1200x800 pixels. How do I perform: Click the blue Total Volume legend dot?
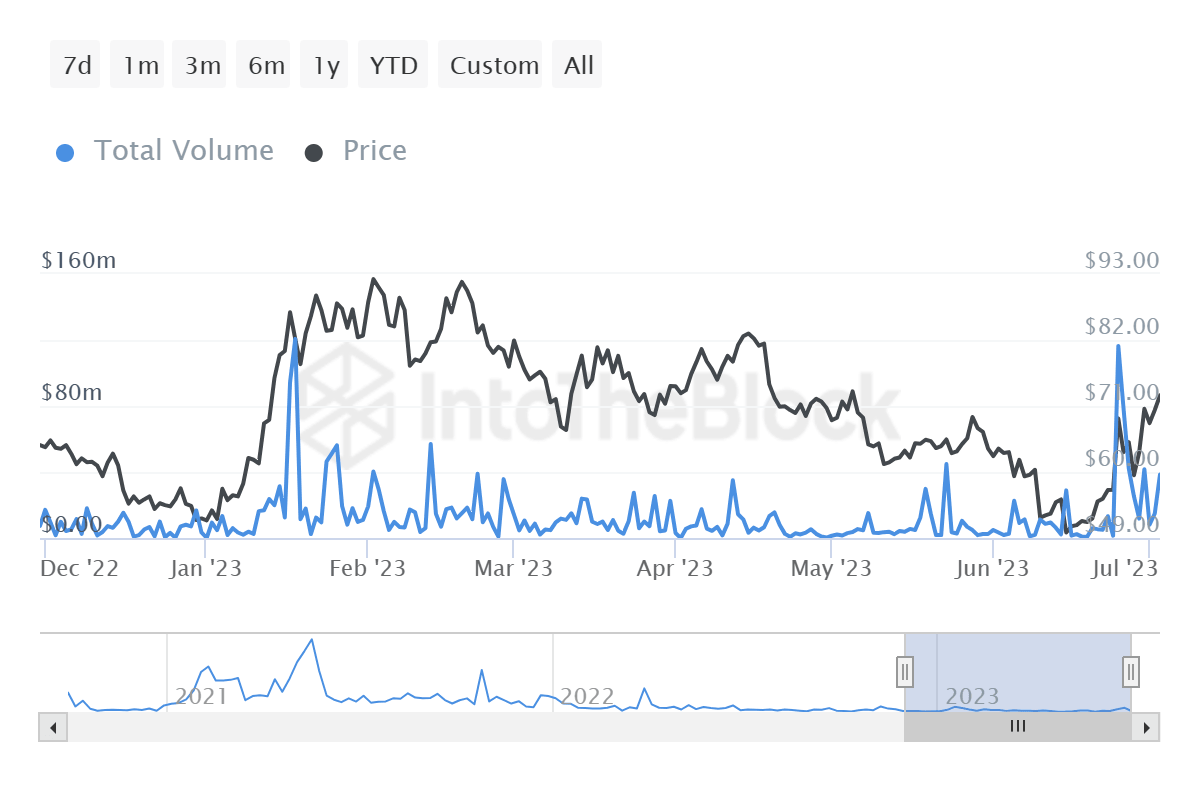[65, 150]
